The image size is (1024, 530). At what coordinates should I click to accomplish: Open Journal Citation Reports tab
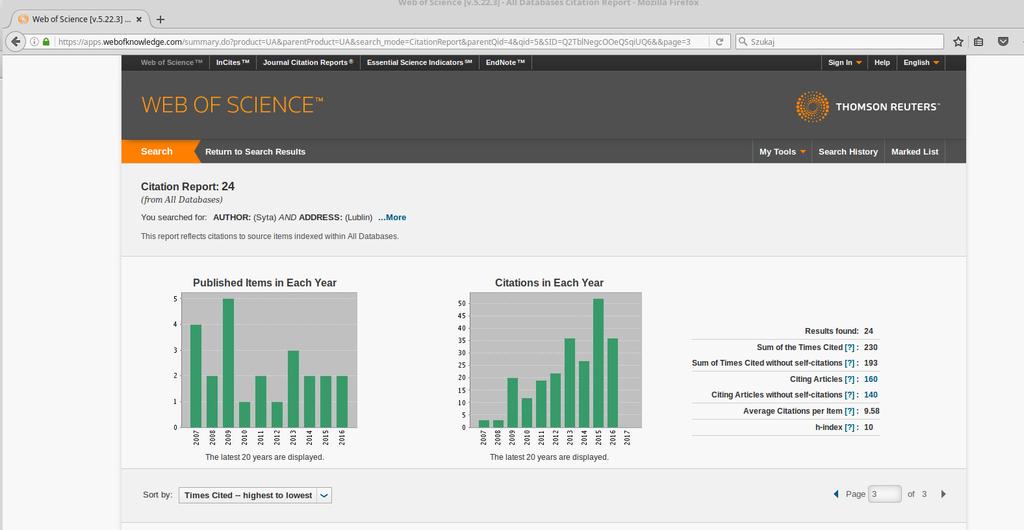pyautogui.click(x=308, y=63)
